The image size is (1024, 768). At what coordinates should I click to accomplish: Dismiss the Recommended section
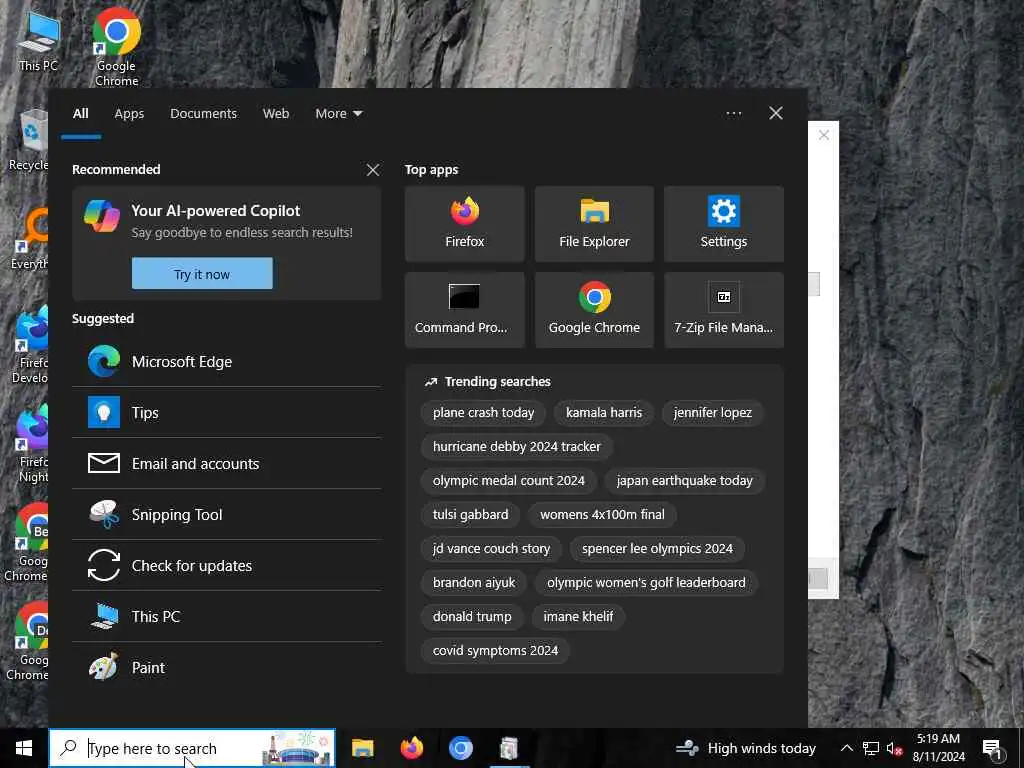pos(373,170)
